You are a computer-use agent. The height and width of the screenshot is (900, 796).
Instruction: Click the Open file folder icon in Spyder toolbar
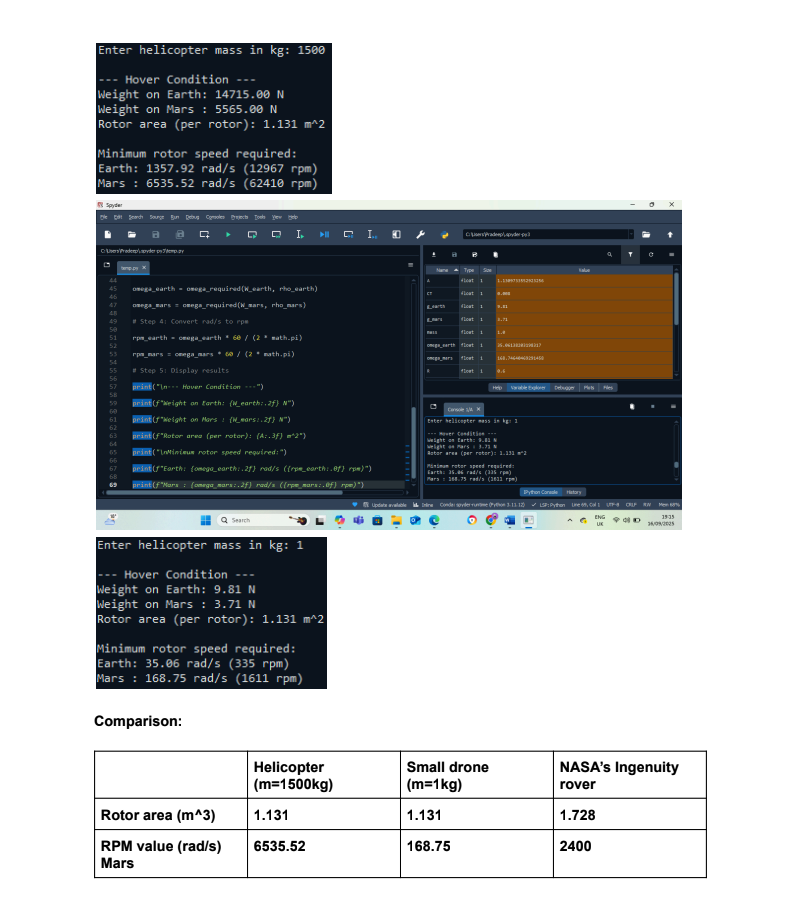[x=131, y=234]
